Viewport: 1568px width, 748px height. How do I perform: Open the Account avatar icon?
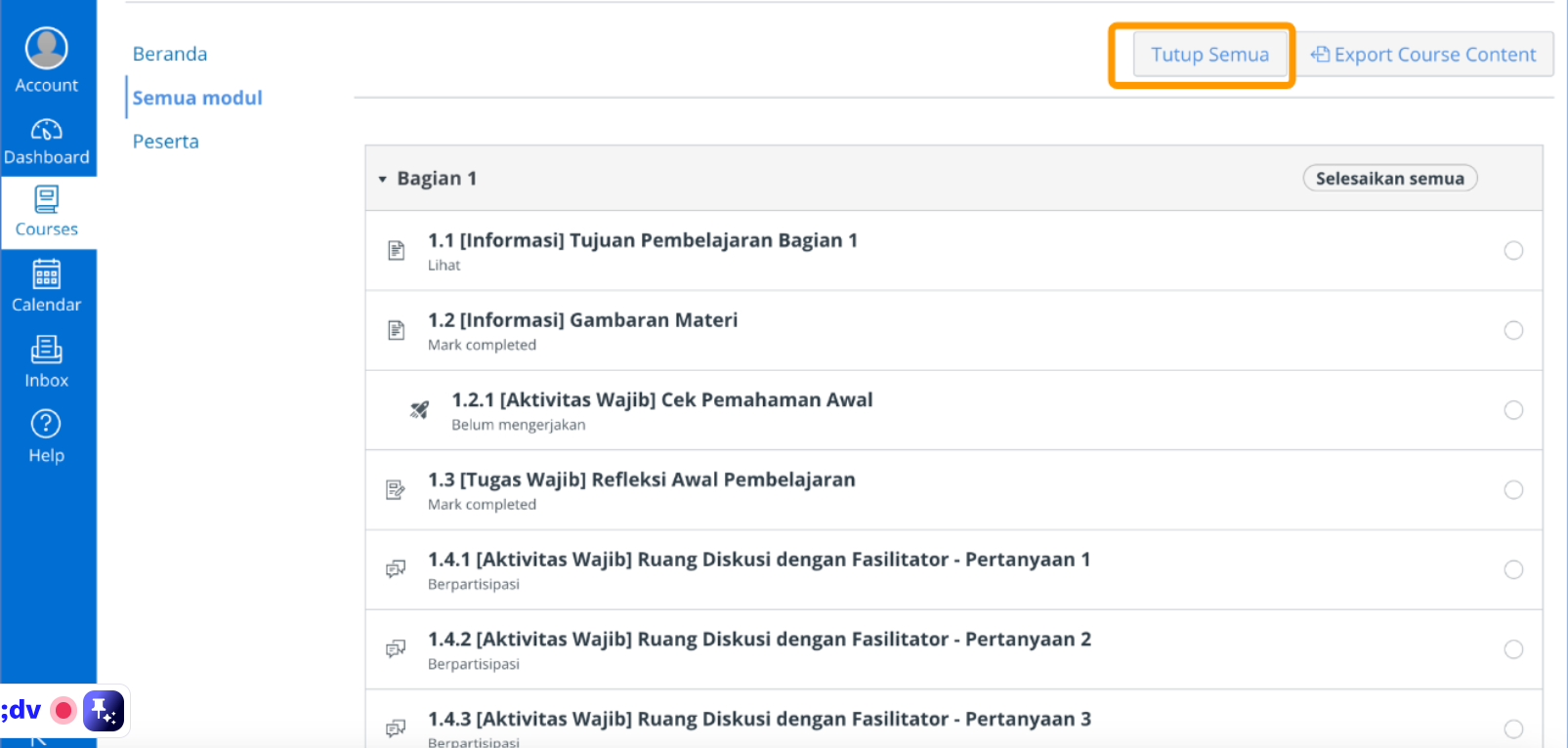pyautogui.click(x=46, y=48)
